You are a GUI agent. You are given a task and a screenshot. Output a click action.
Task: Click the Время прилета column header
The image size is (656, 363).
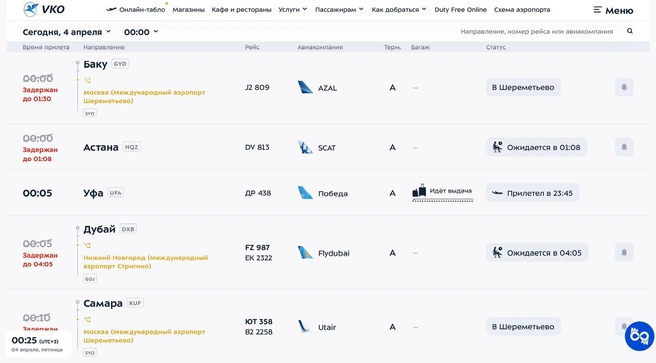tap(46, 47)
